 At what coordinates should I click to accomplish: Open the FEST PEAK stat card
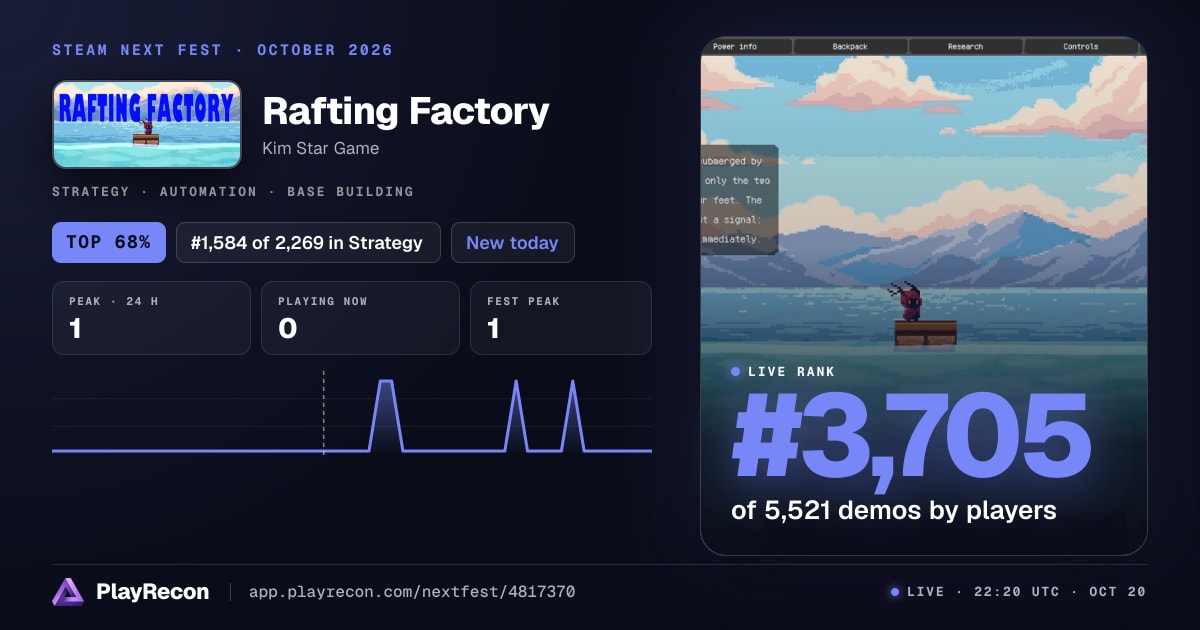click(x=561, y=318)
